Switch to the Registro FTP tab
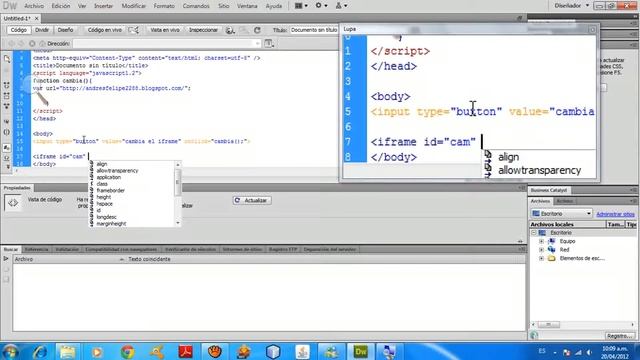The width and height of the screenshot is (640, 360). click(x=282, y=249)
